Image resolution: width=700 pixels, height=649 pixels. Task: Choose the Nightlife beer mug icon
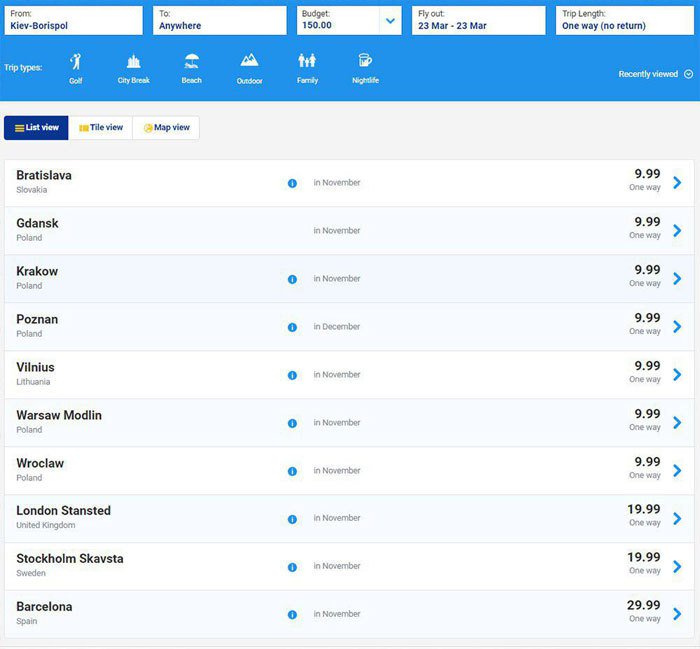tap(365, 63)
